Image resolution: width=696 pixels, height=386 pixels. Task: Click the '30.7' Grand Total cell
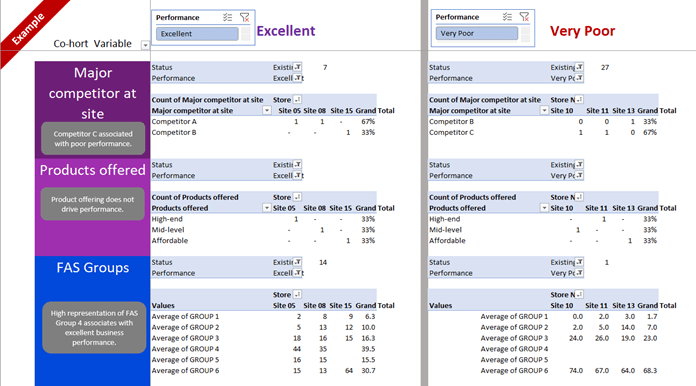[368, 370]
